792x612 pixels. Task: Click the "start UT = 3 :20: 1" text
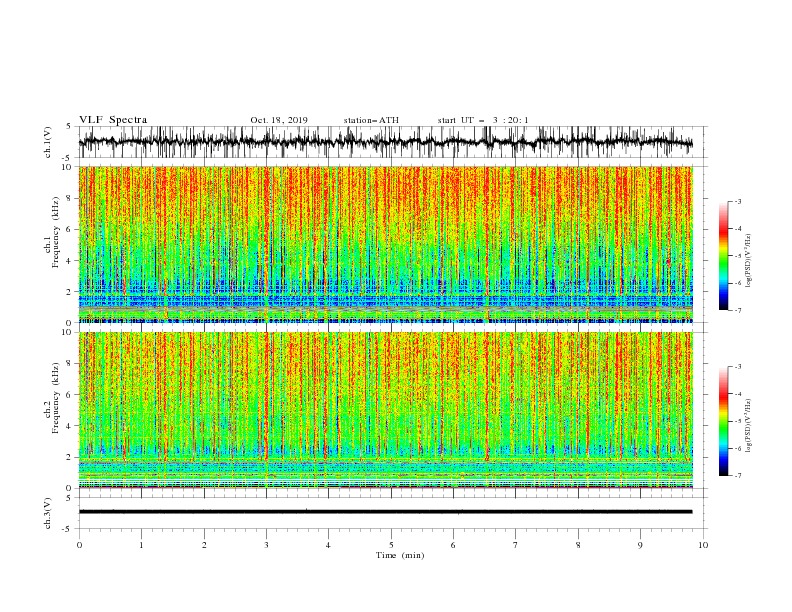[483, 120]
